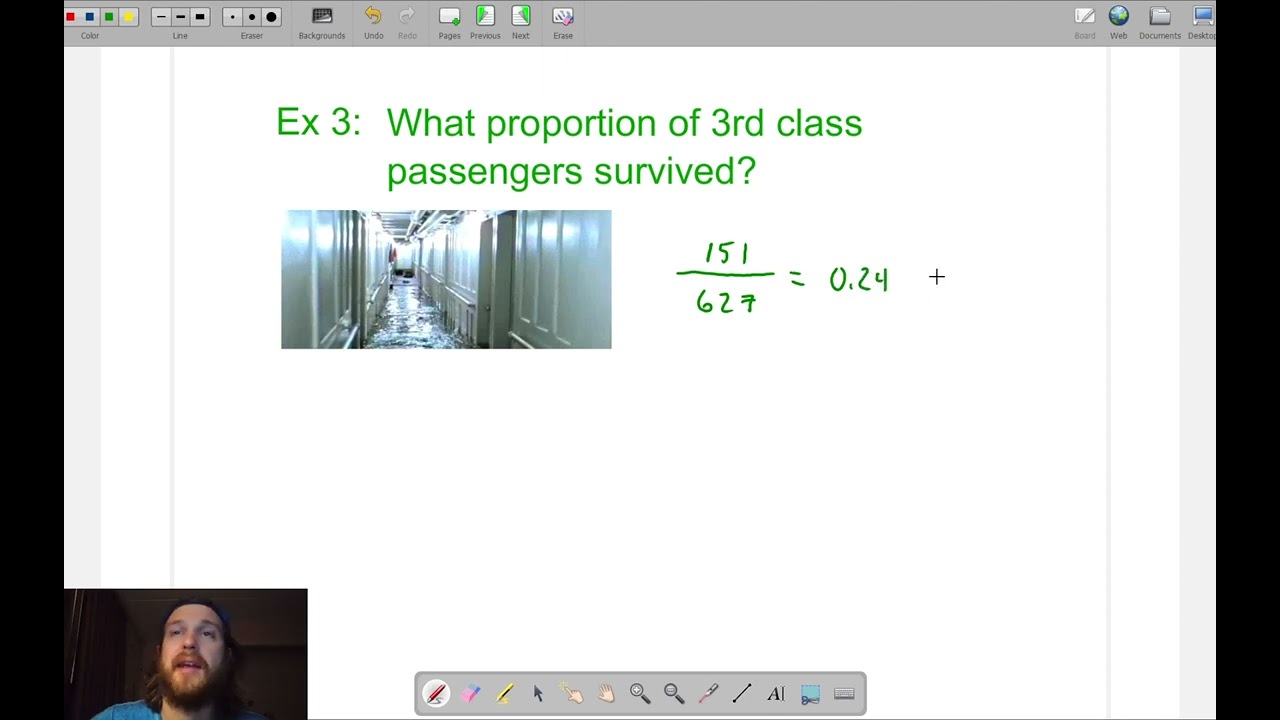This screenshot has width=1280, height=720.
Task: Open the Web browser view
Action: (1118, 23)
